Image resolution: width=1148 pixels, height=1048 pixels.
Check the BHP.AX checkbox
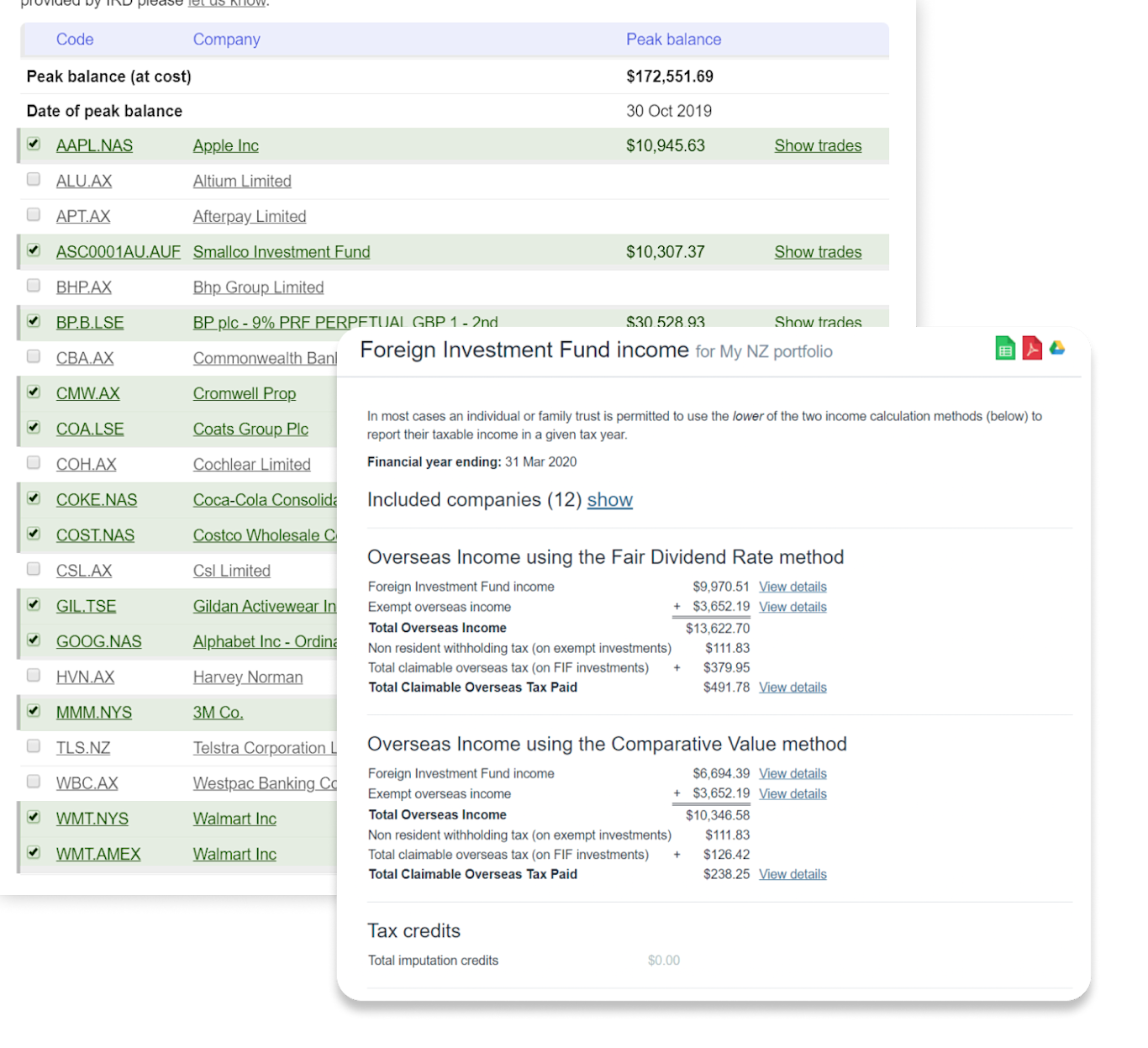click(34, 285)
